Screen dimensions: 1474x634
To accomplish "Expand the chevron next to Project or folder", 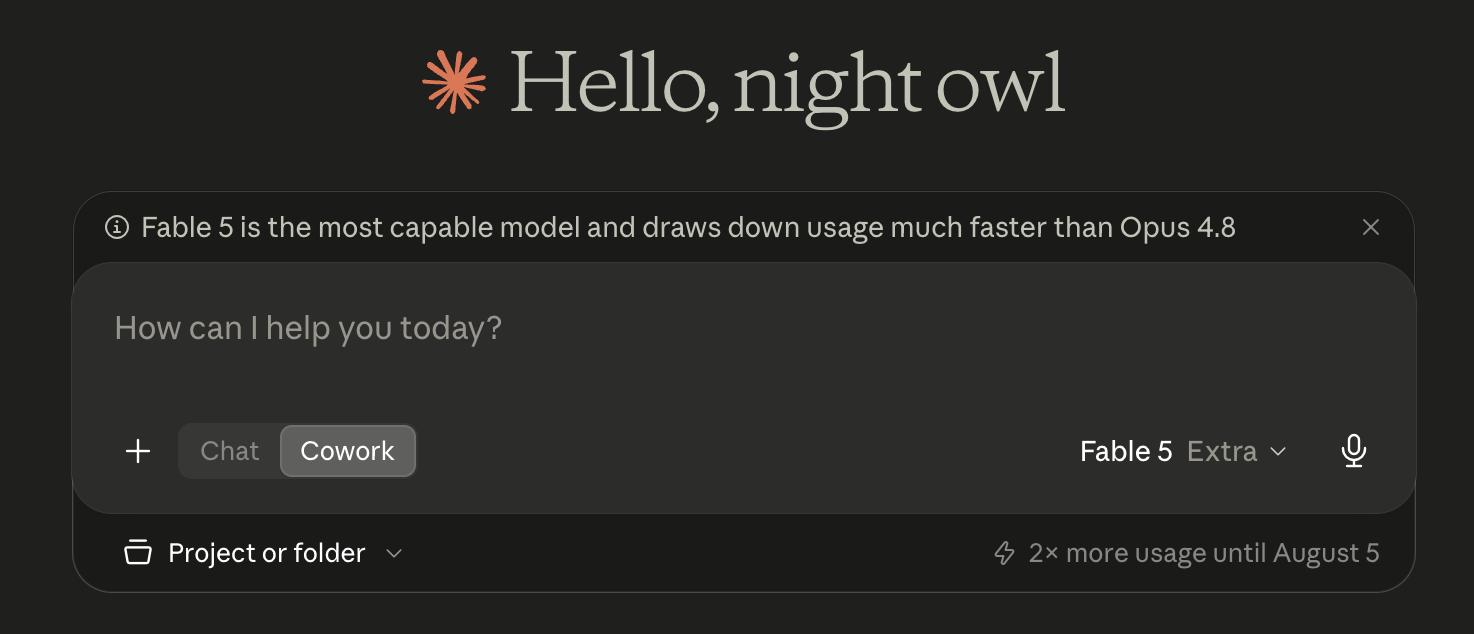I will [394, 553].
